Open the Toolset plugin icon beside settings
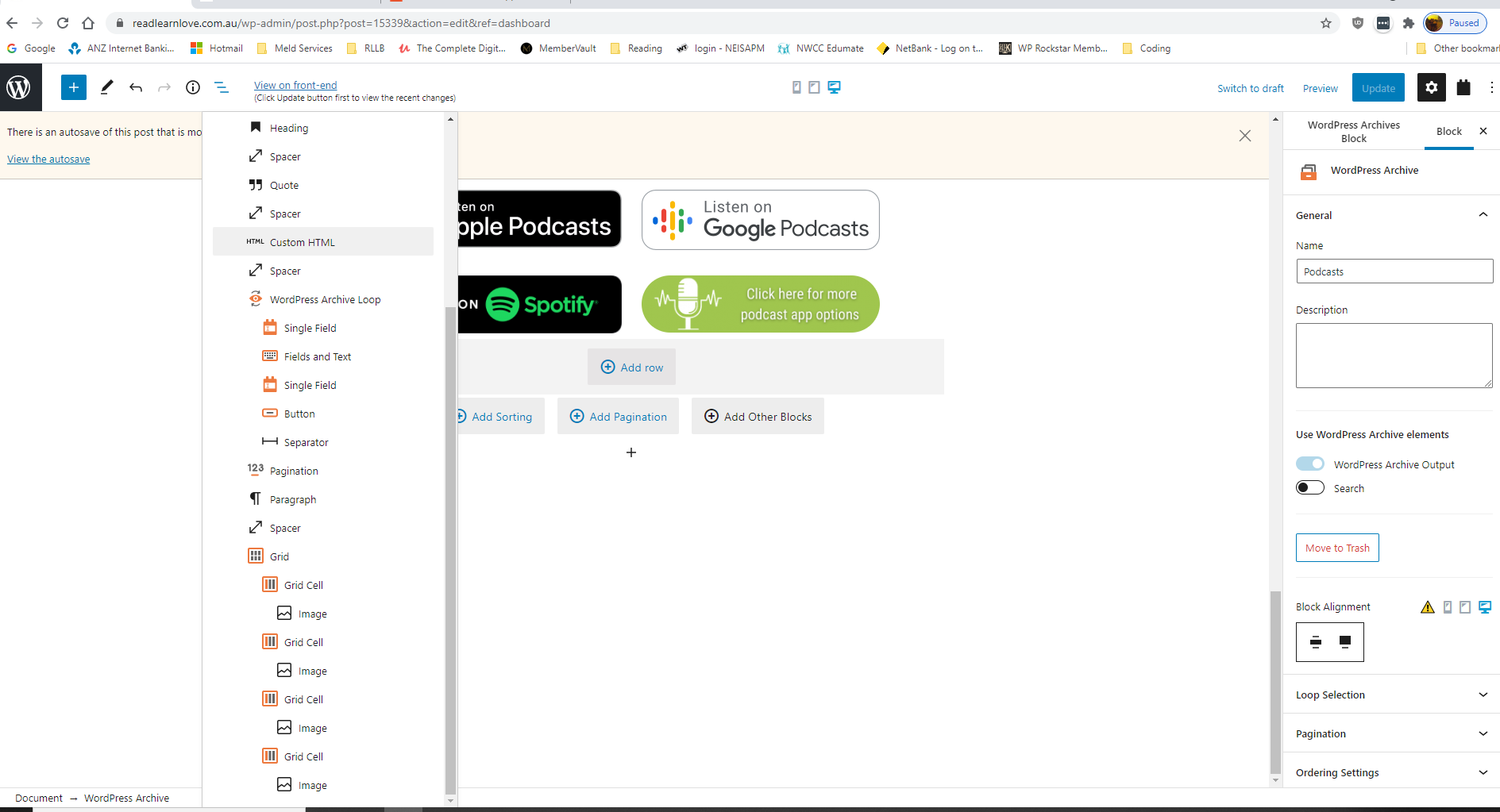The image size is (1500, 812). 1463,87
